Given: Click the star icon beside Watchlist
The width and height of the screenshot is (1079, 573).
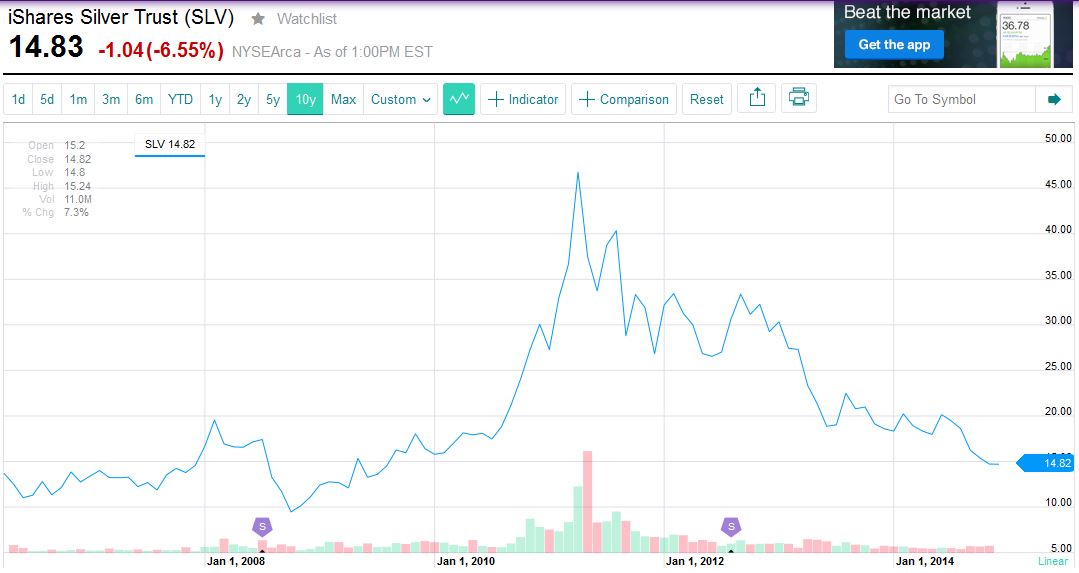Looking at the screenshot, I should coord(258,19).
